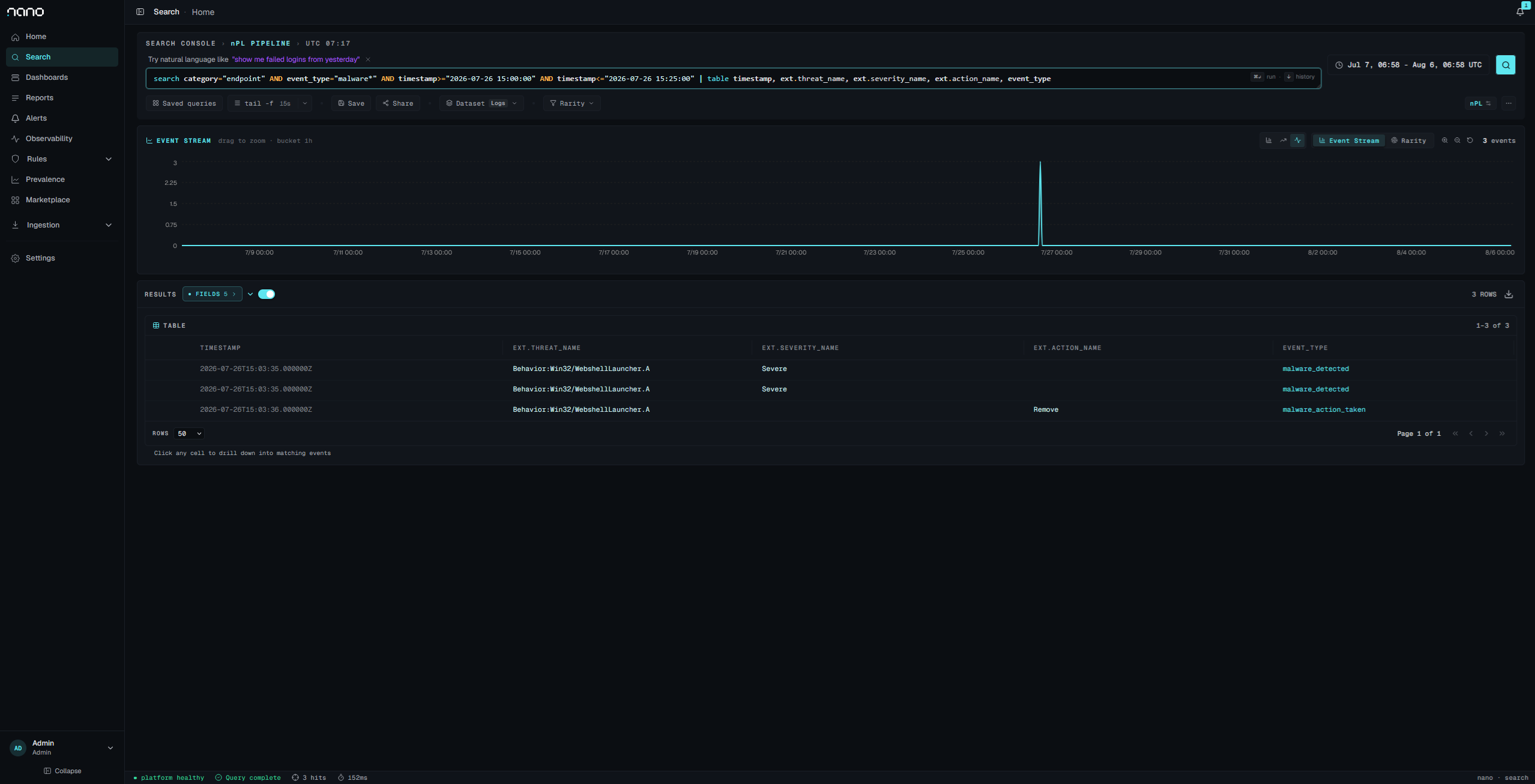Run query with the cyan search button
Image resolution: width=1535 pixels, height=784 pixels.
click(x=1505, y=65)
